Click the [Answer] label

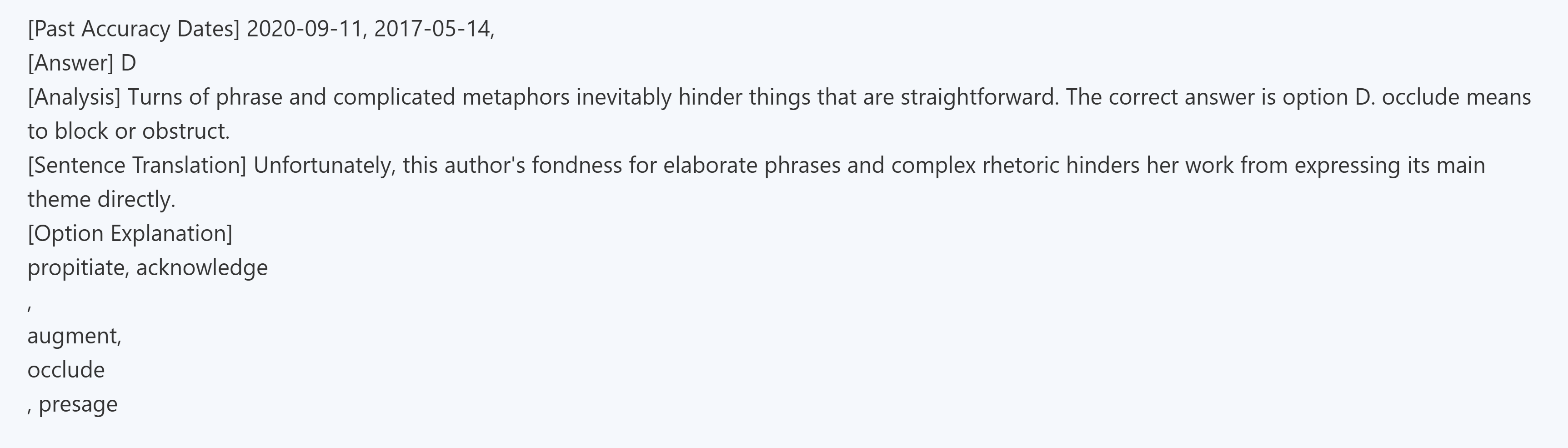coord(70,63)
